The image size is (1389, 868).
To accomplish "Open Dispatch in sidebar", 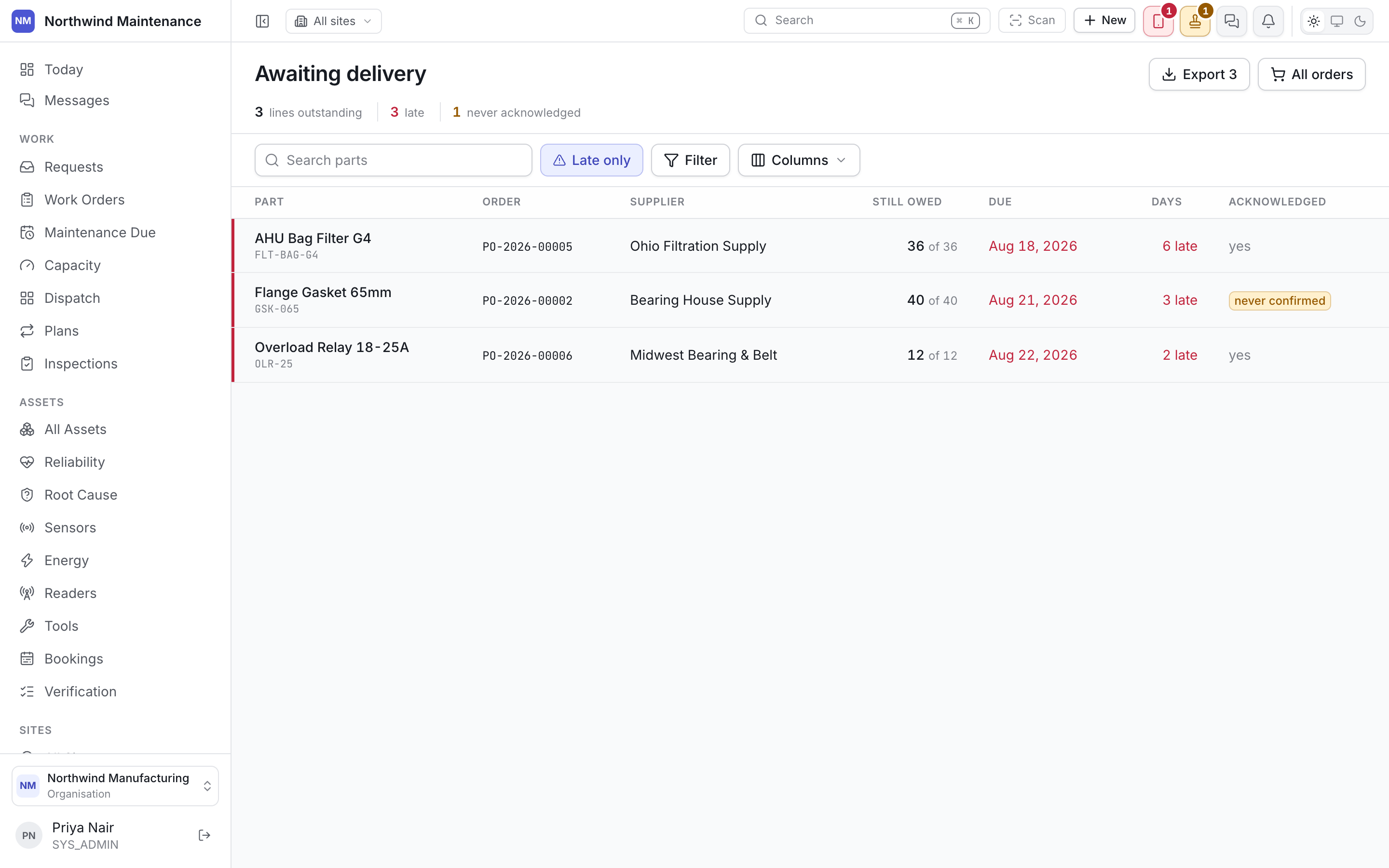I will [x=115, y=298].
